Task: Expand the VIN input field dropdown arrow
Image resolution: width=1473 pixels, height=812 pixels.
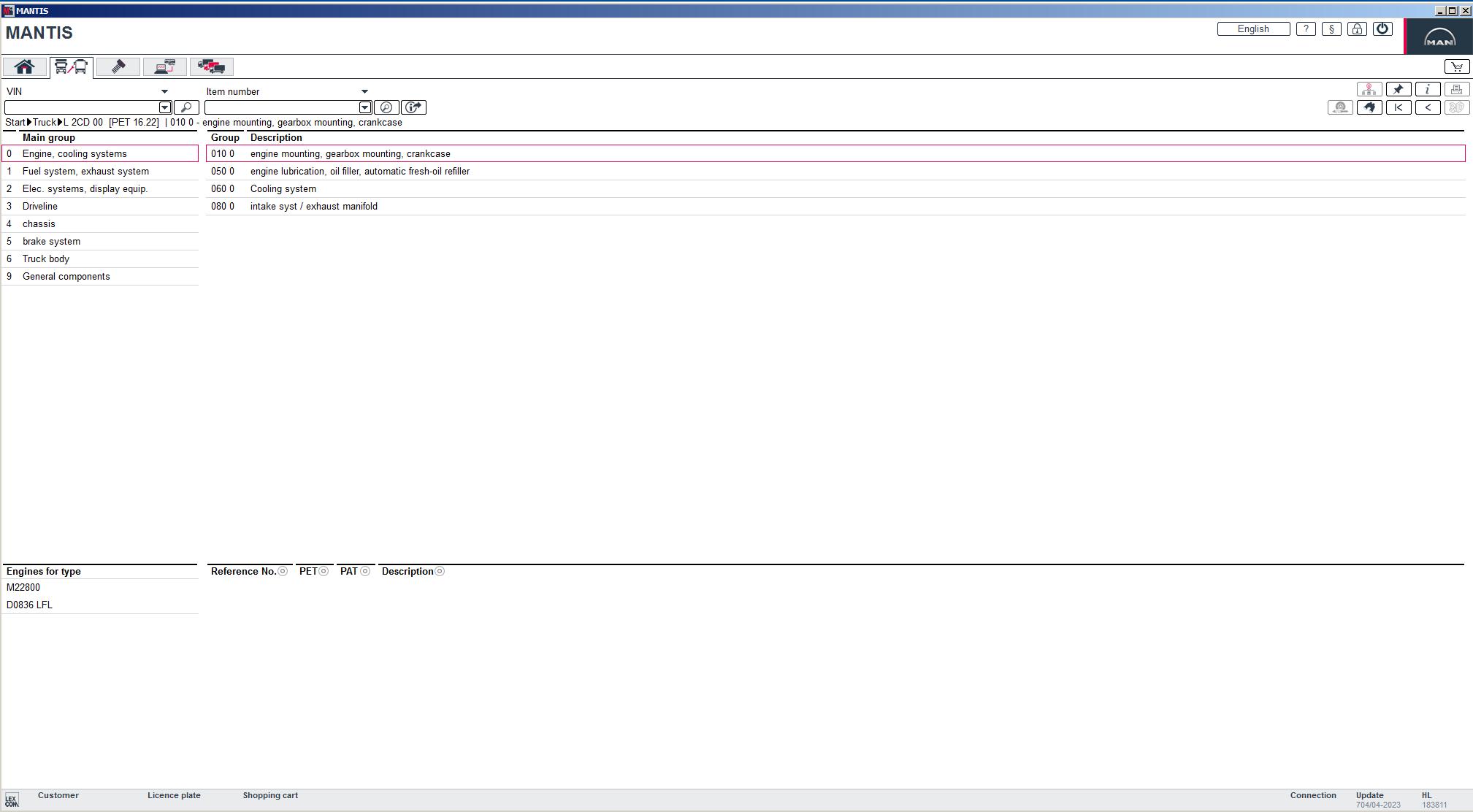Action: (164, 107)
